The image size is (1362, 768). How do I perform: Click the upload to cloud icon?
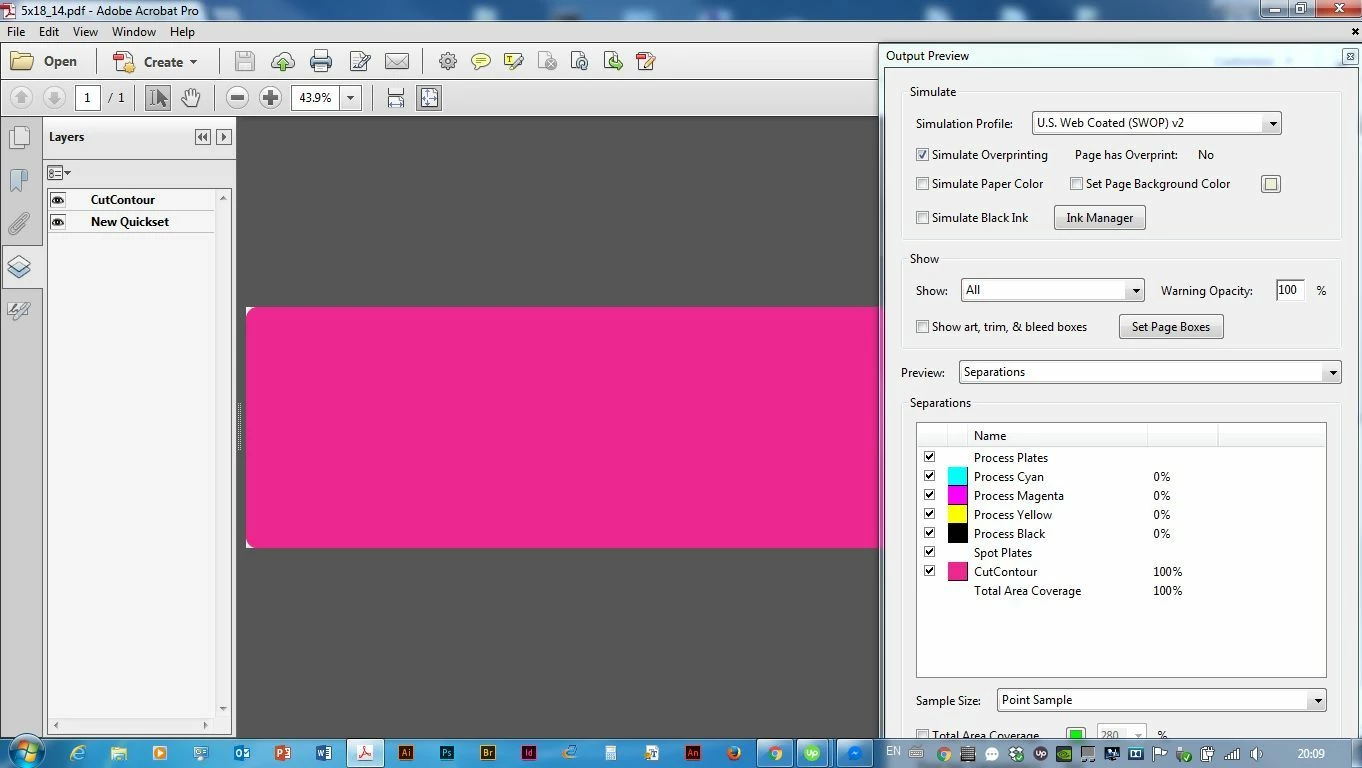pyautogui.click(x=282, y=62)
